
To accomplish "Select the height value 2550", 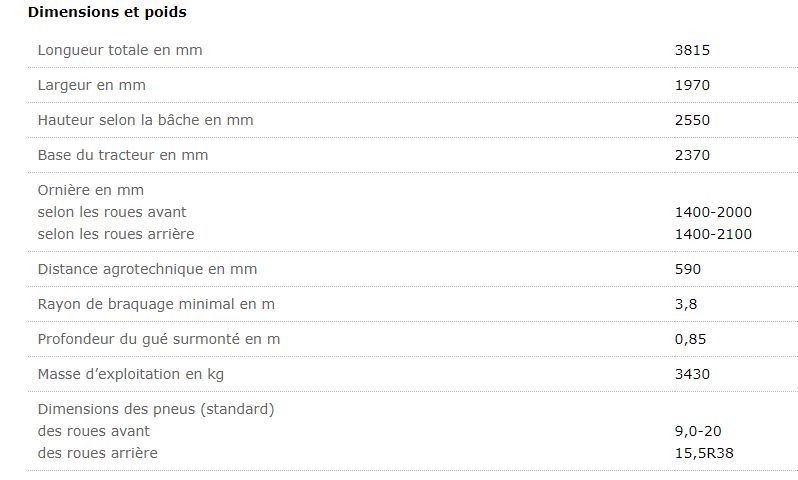I will (692, 120).
